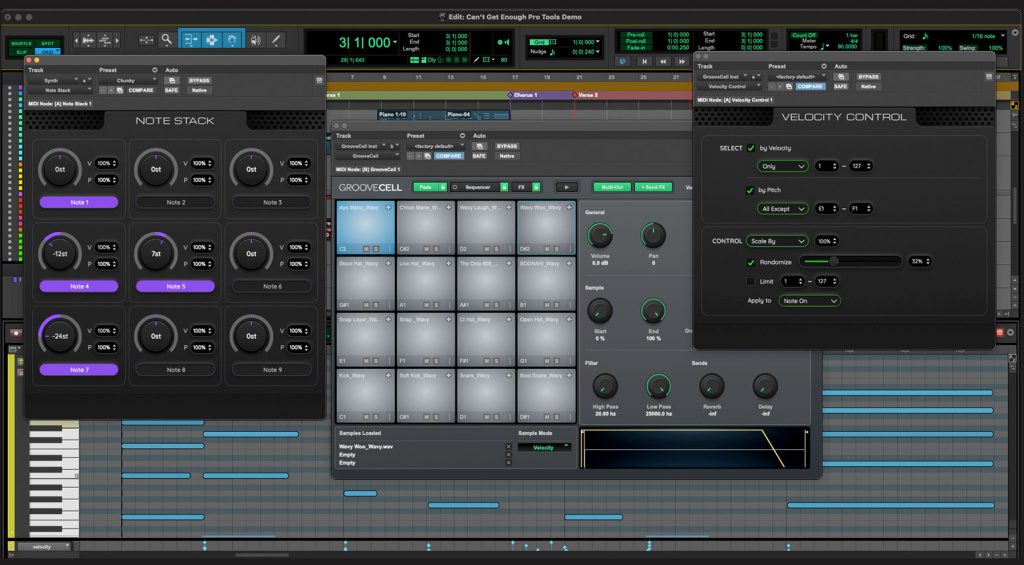The width and height of the screenshot is (1024, 565).
Task: Solo the C2 pad in GrooveCell
Action: click(x=376, y=249)
